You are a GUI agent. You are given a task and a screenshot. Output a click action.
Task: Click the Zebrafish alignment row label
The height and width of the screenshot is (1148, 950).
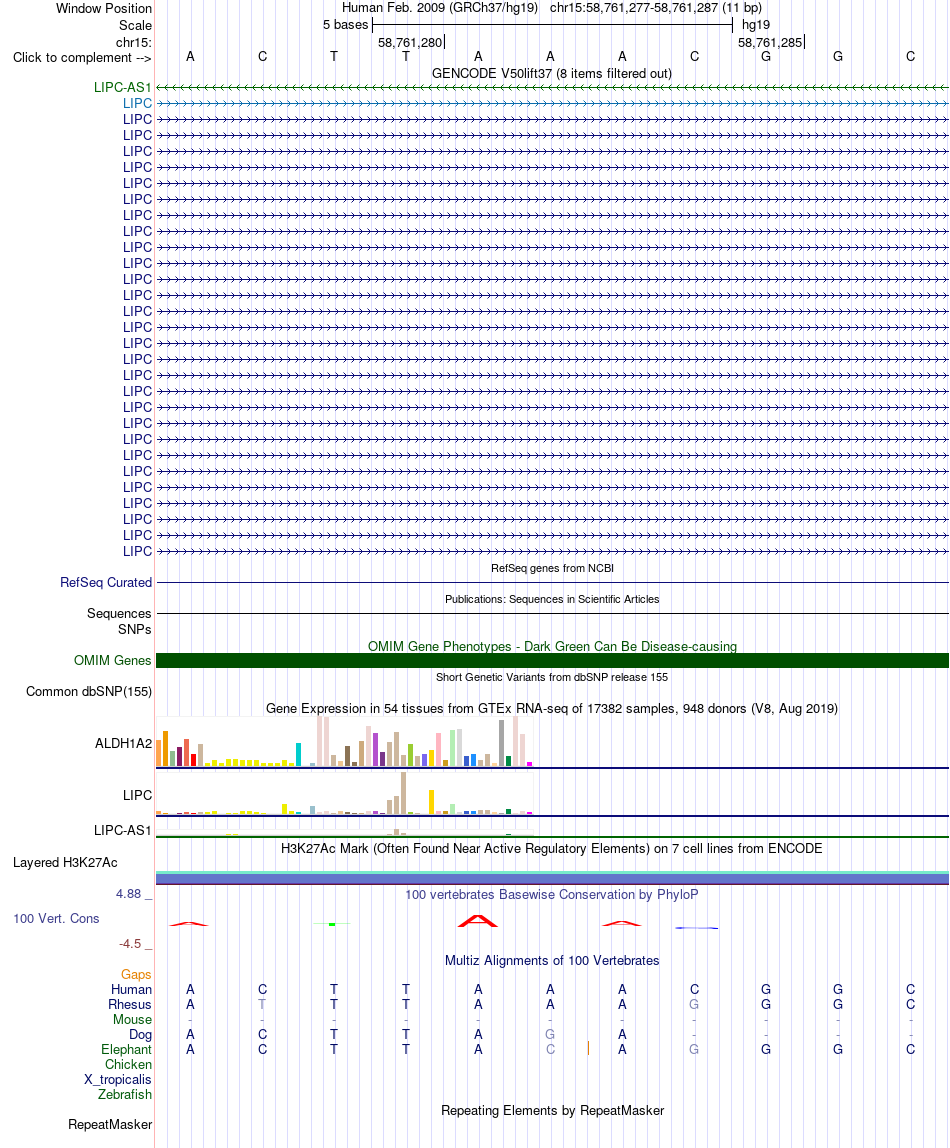tap(125, 1095)
